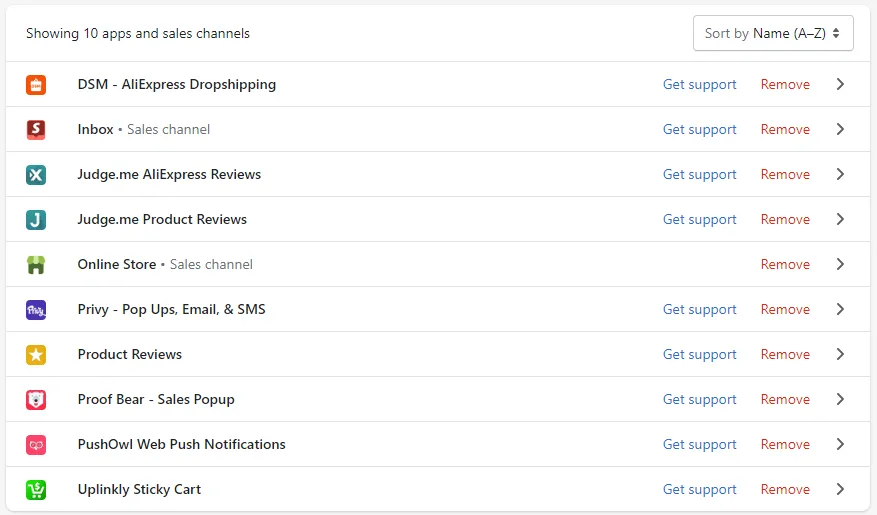The height and width of the screenshot is (515, 877).
Task: Expand the Uplinkly Sticky Cart row chevron
Action: pyautogui.click(x=840, y=489)
